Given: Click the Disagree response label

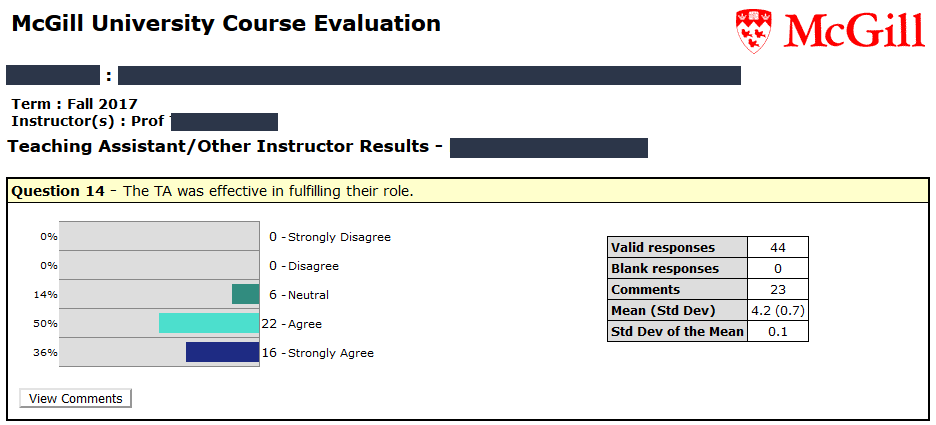Looking at the screenshot, I should pyautogui.click(x=313, y=266).
